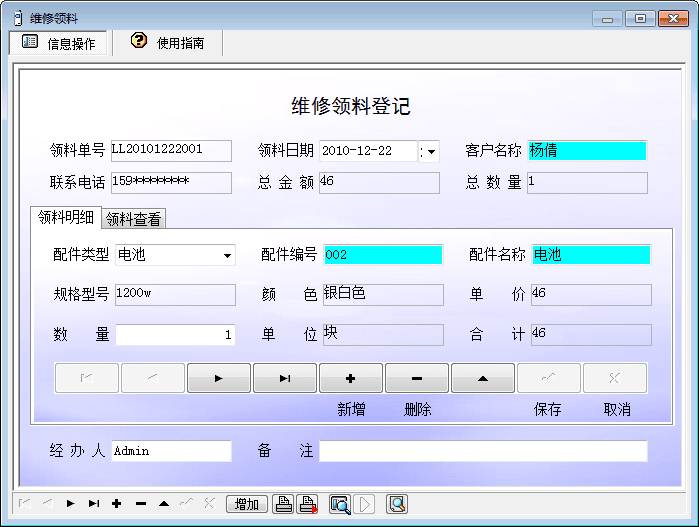Open the 使用指南 tab
699x527 pixels.
168,43
